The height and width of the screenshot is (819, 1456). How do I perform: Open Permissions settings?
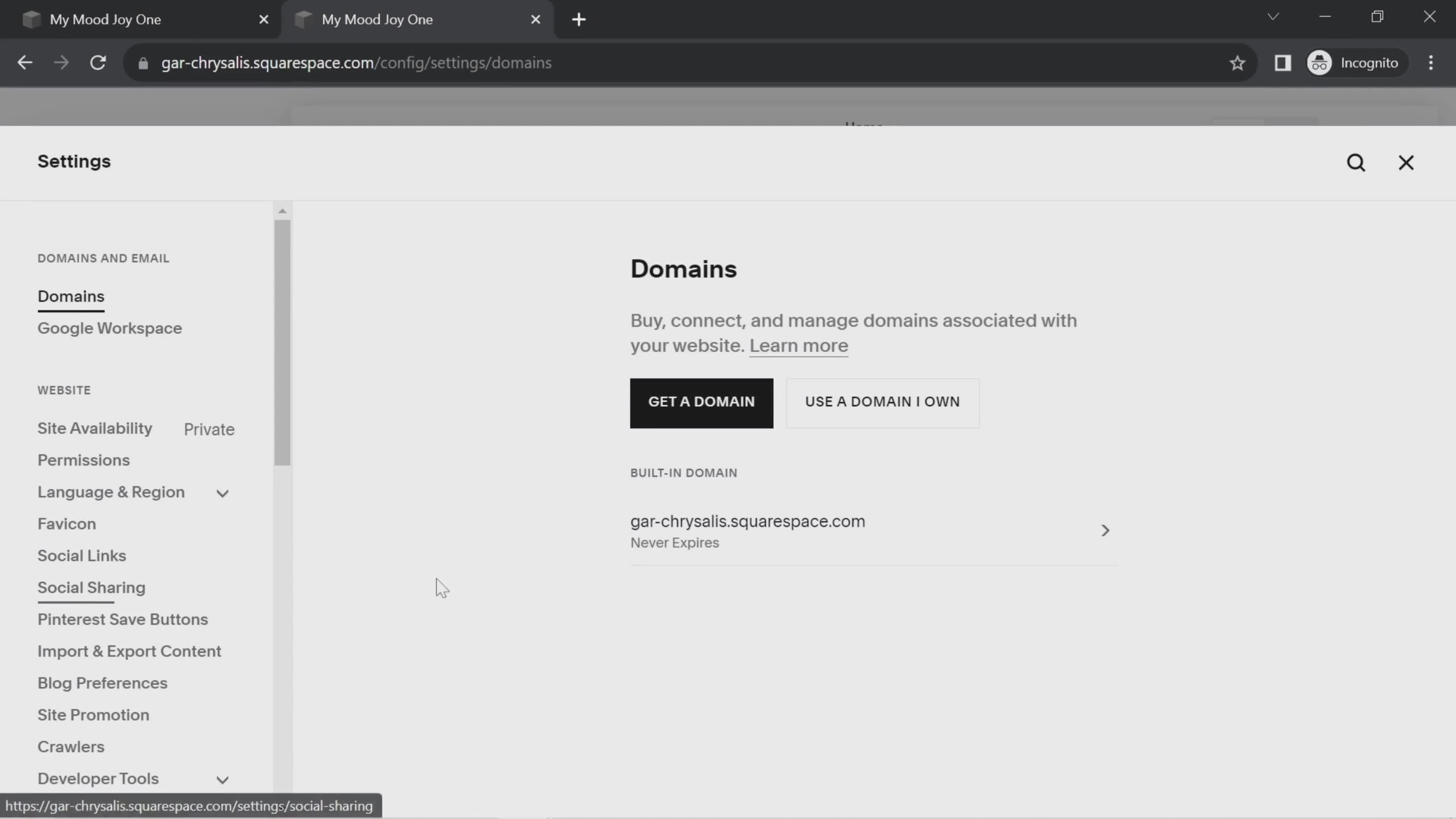84,460
